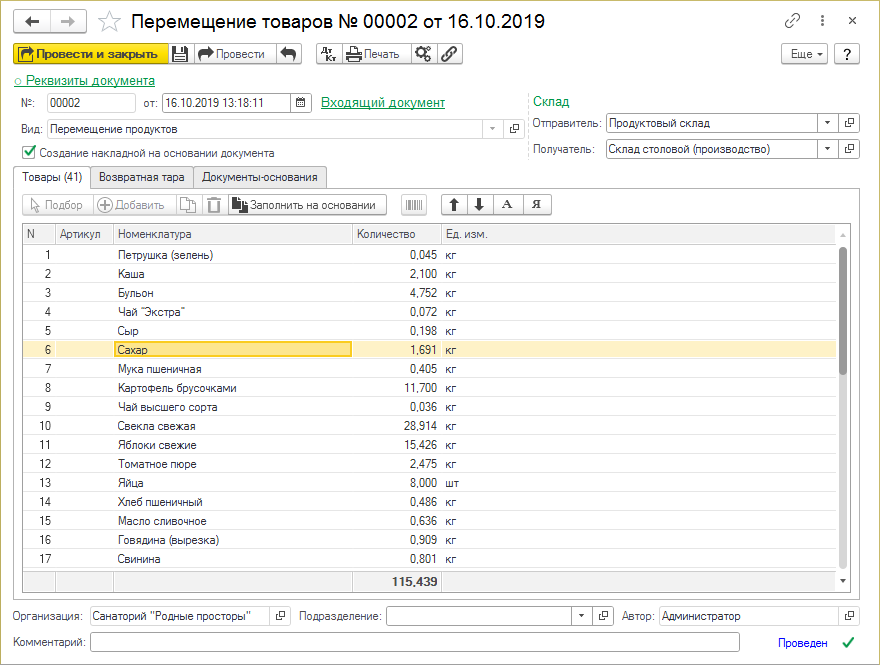The width and height of the screenshot is (880, 665).
Task: Click the save document diskette icon
Action: tap(182, 54)
